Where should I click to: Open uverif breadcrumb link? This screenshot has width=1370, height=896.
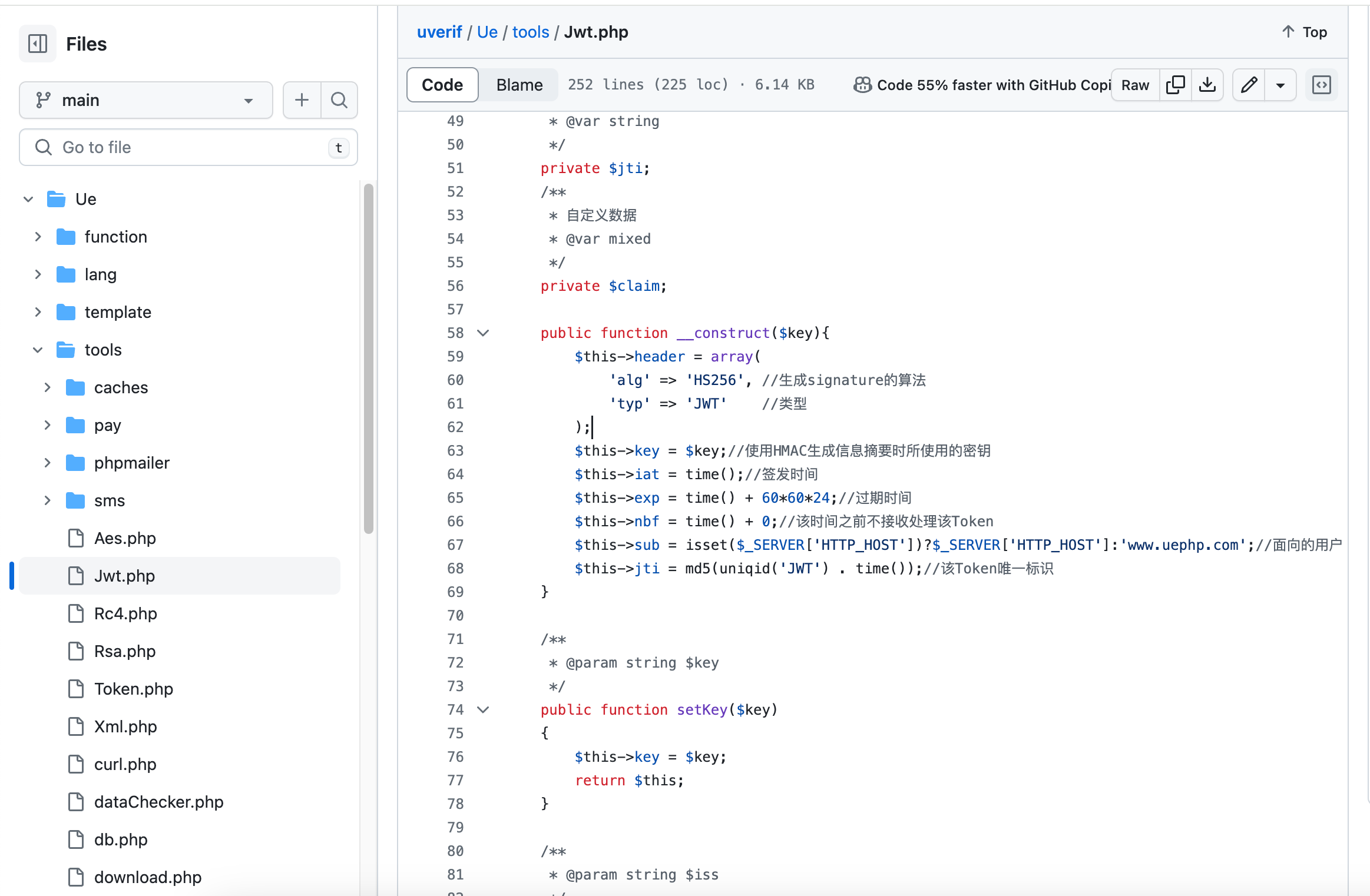coord(439,32)
